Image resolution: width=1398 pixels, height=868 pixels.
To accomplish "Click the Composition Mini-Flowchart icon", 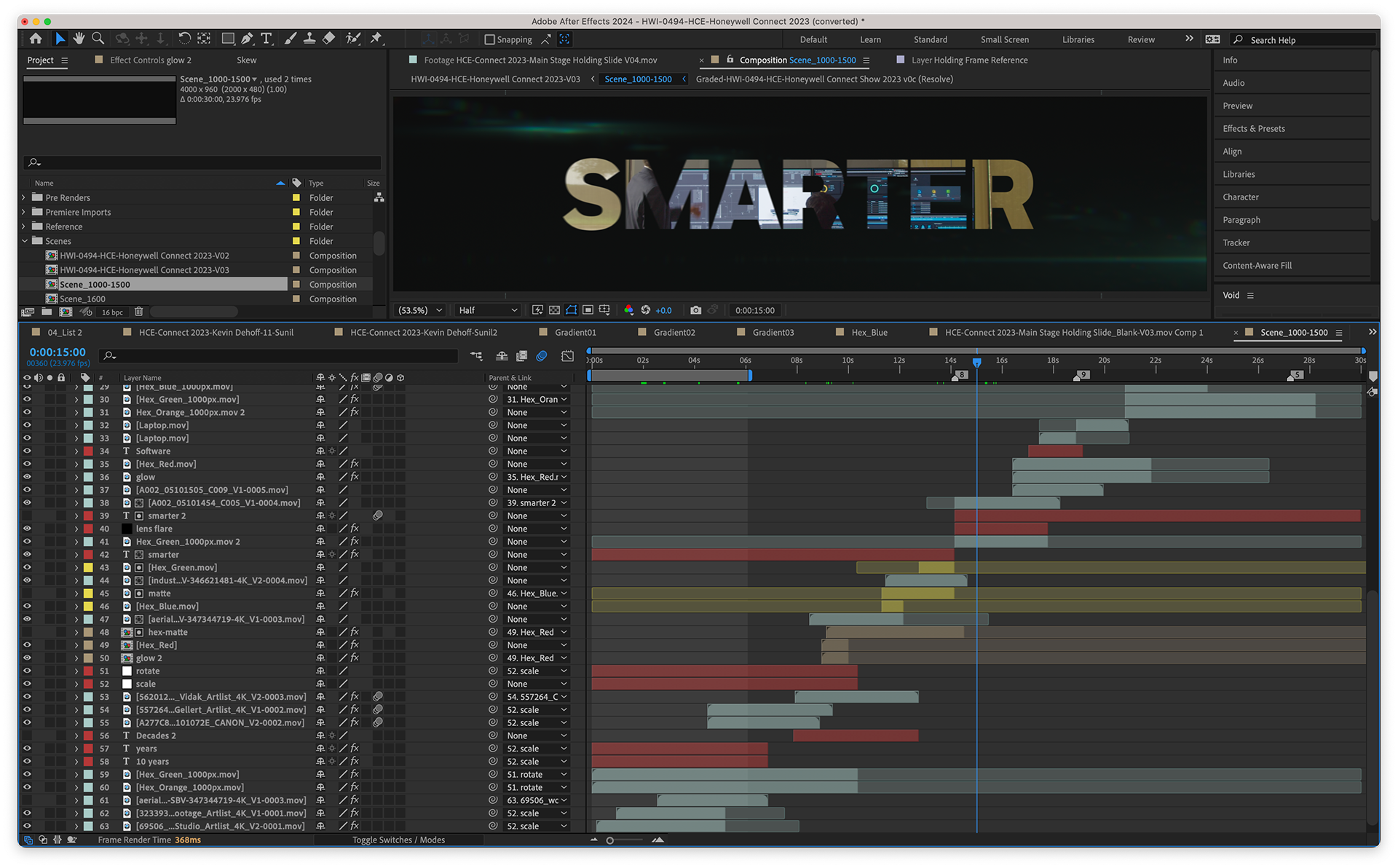I will tap(476, 356).
